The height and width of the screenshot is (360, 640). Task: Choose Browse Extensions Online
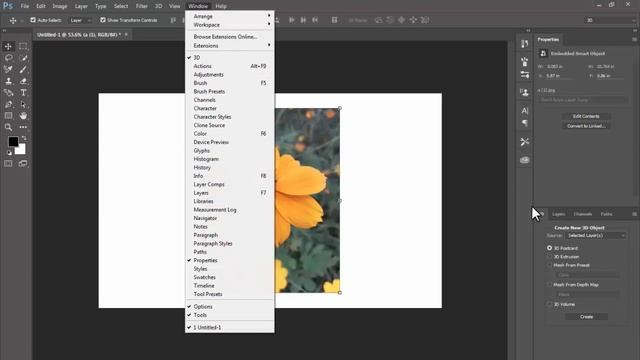pos(229,37)
